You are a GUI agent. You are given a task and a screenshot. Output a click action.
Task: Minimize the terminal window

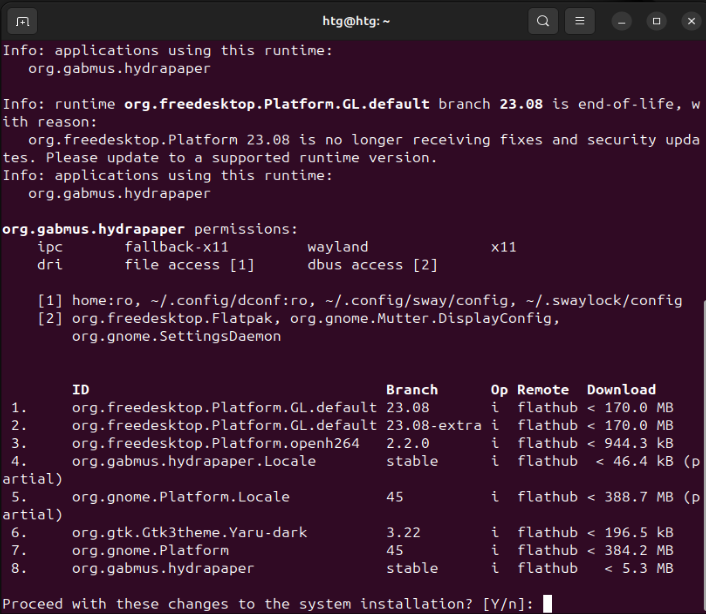(x=622, y=21)
